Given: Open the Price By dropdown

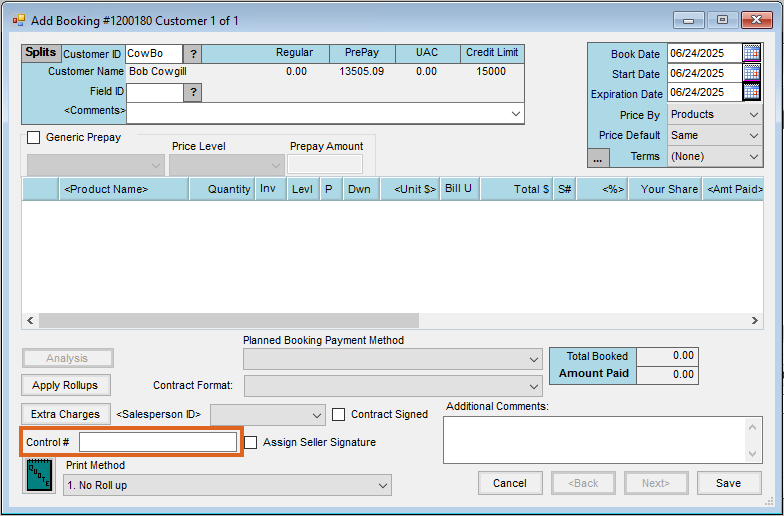Looking at the screenshot, I should pyautogui.click(x=714, y=114).
